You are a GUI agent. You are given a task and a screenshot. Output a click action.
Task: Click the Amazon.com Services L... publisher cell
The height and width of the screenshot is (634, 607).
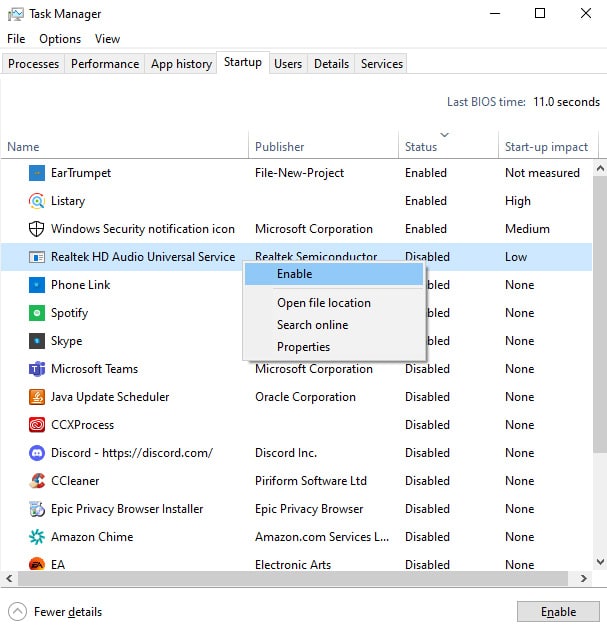pyautogui.click(x=322, y=537)
